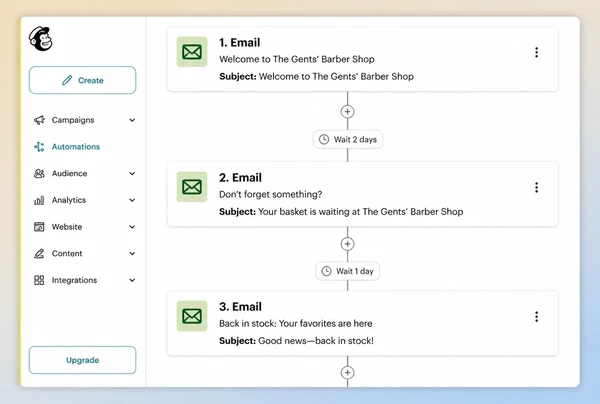Click the '2. Email' heading
The height and width of the screenshot is (404, 600).
(x=240, y=178)
